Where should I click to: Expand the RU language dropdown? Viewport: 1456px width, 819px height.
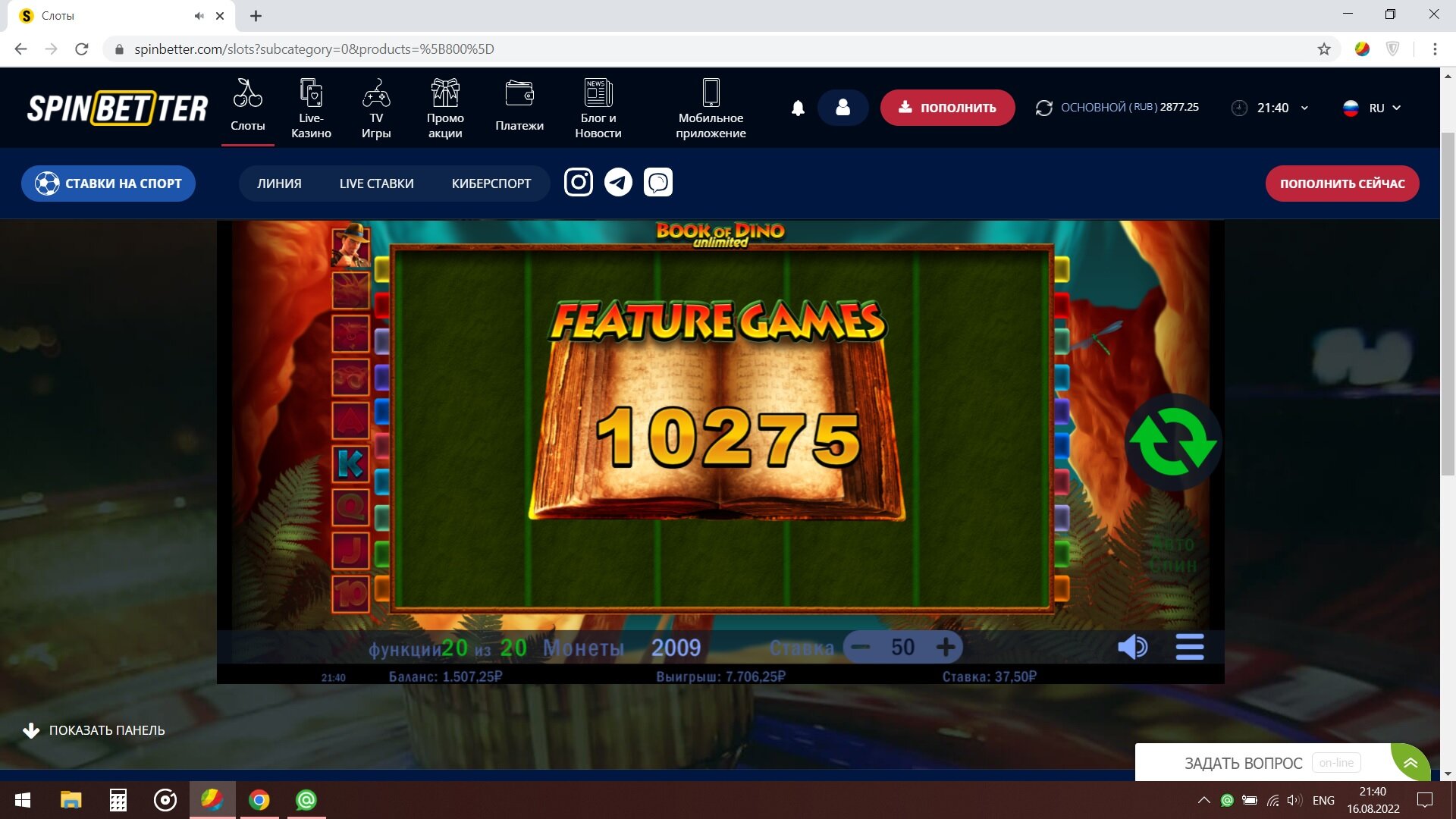(x=1372, y=108)
